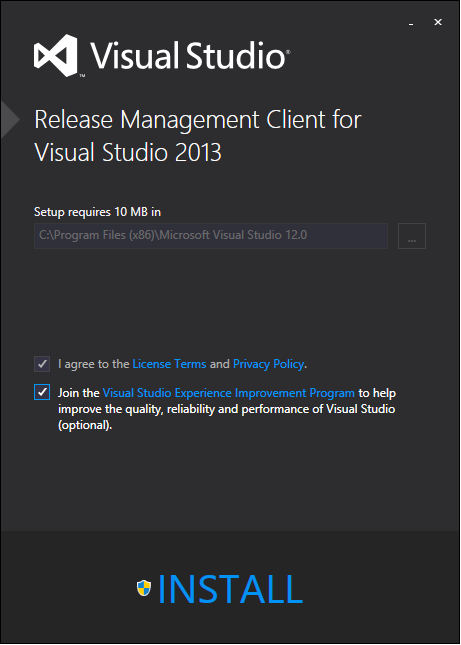This screenshot has width=461, height=645.
Task: Close the setup window
Action: pyautogui.click(x=438, y=22)
